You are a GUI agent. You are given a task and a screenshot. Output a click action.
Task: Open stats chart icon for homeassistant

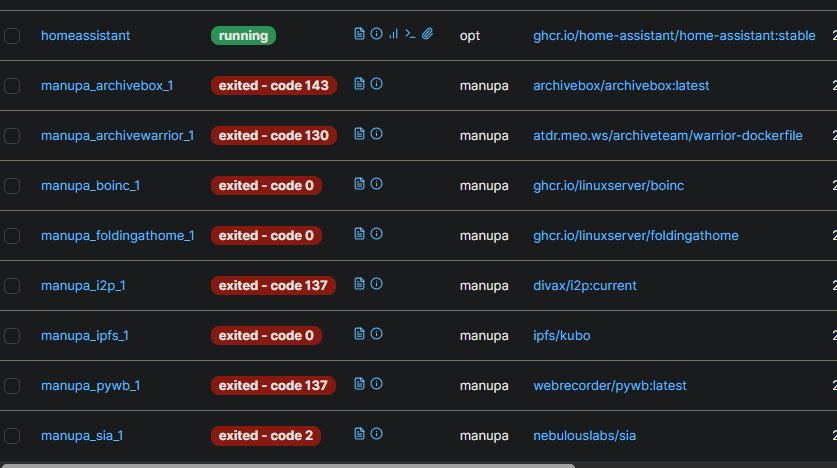click(x=393, y=34)
